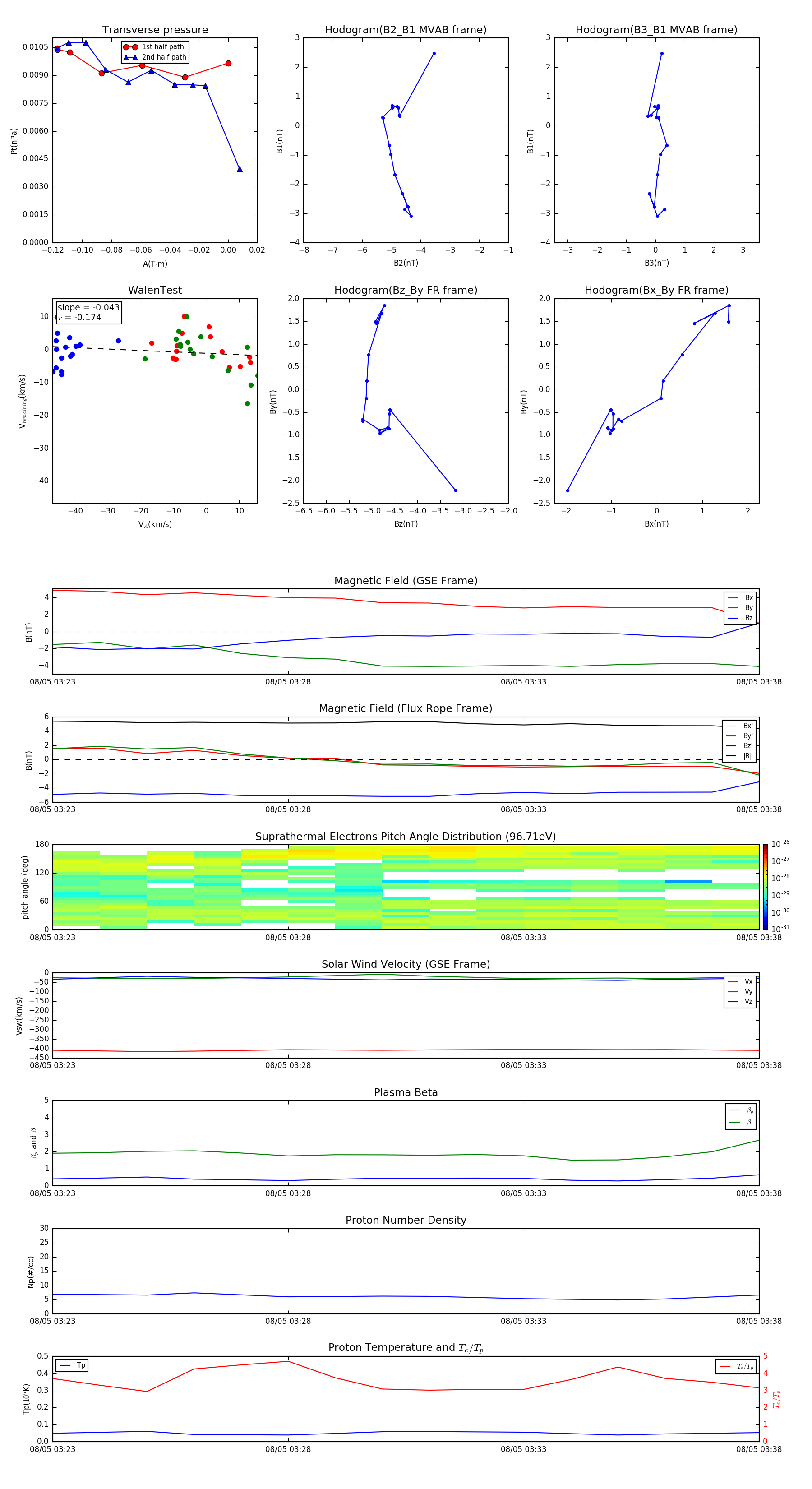Click the "Np(#/cc)" y-axis label
Viewport: 812px width, 1489px height.
tap(31, 1271)
